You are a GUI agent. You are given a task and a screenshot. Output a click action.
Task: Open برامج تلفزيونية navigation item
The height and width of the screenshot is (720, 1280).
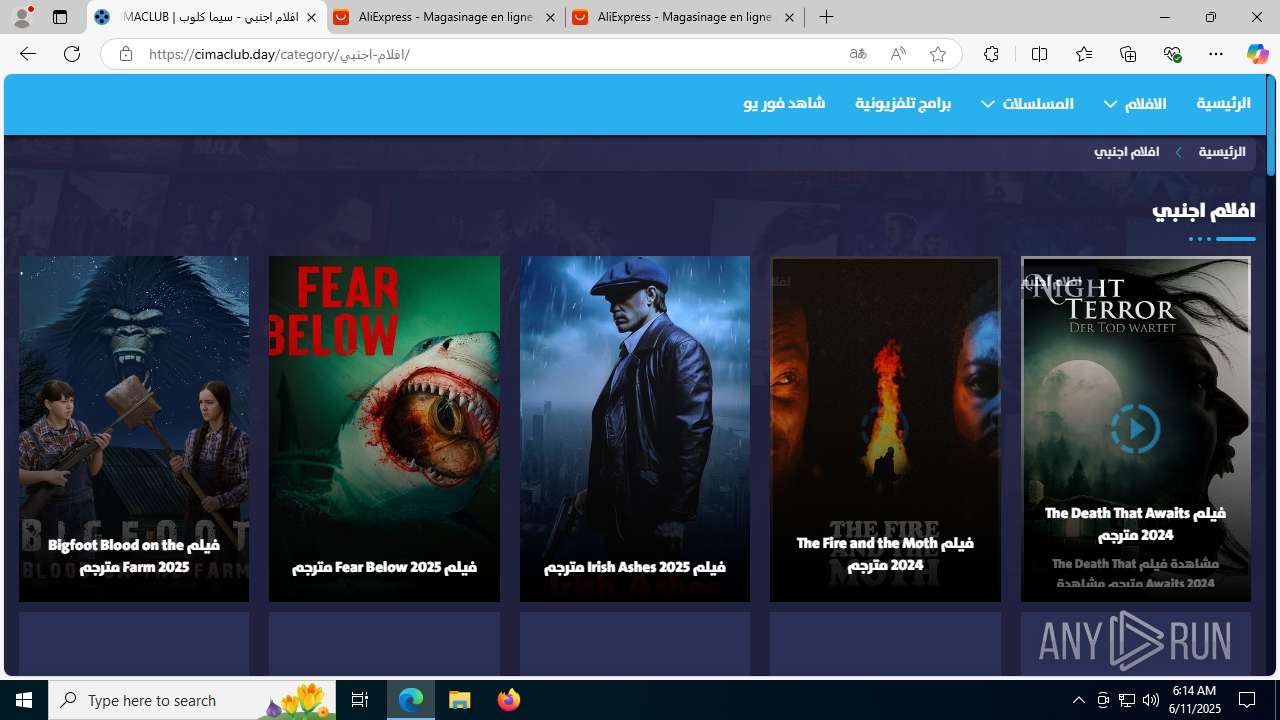903,103
